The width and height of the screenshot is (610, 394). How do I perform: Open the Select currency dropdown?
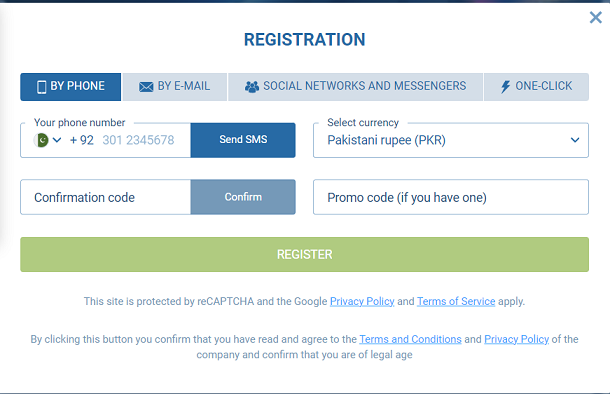(x=450, y=140)
